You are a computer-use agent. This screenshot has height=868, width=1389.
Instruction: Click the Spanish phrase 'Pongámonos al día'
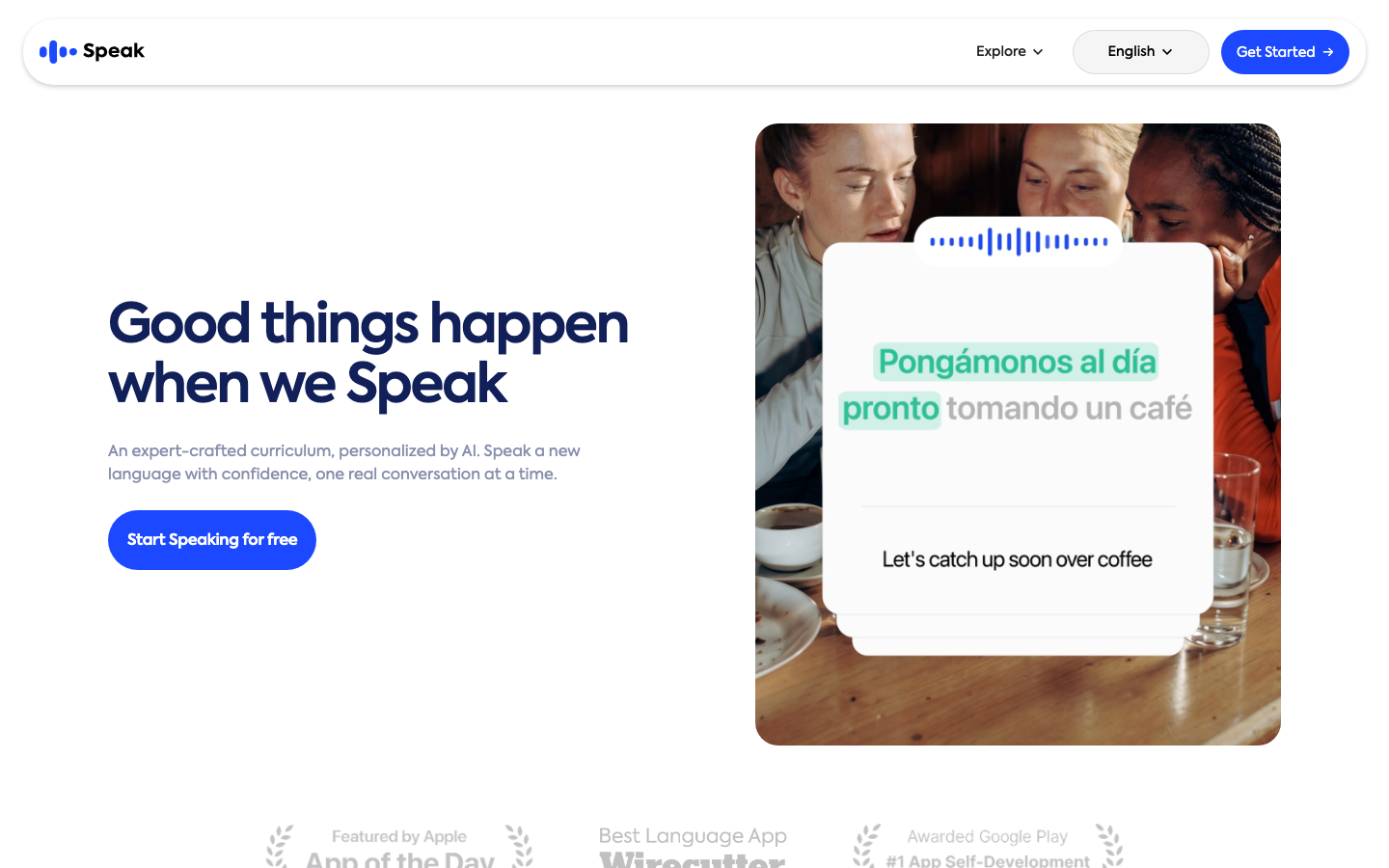click(1017, 362)
